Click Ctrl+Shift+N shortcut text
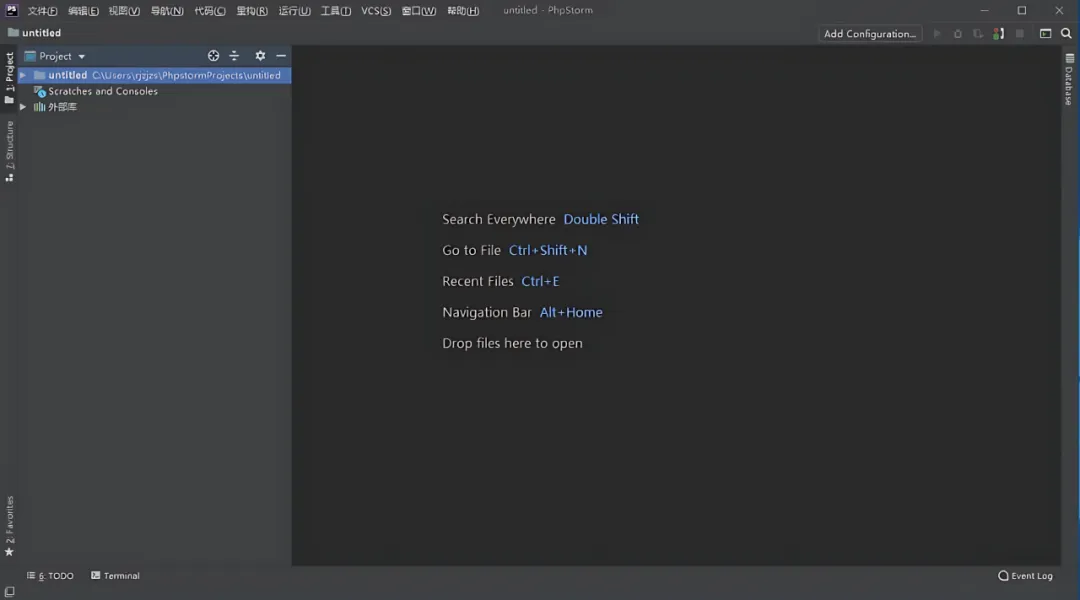This screenshot has height=600, width=1080. [x=548, y=250]
